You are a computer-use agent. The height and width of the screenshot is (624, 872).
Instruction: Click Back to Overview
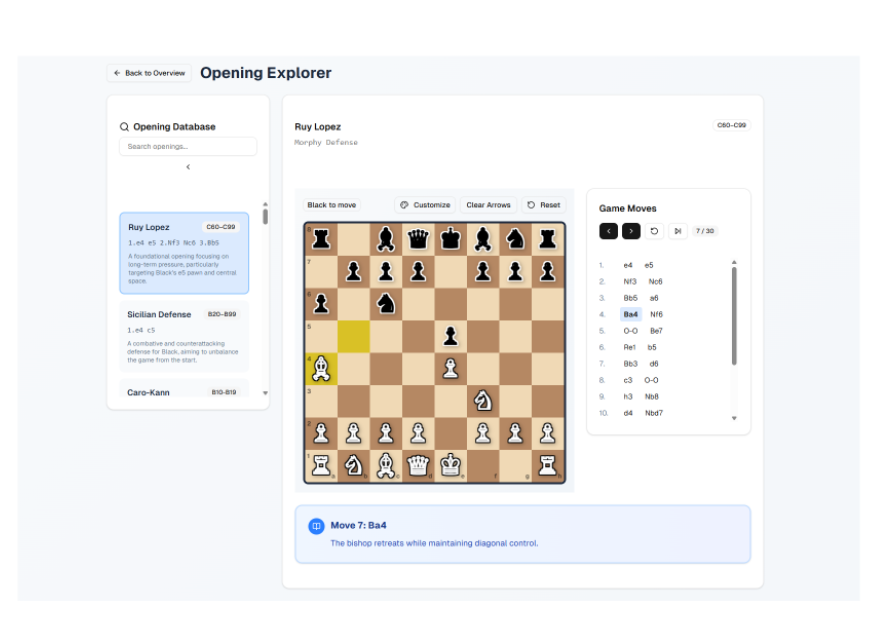(149, 73)
